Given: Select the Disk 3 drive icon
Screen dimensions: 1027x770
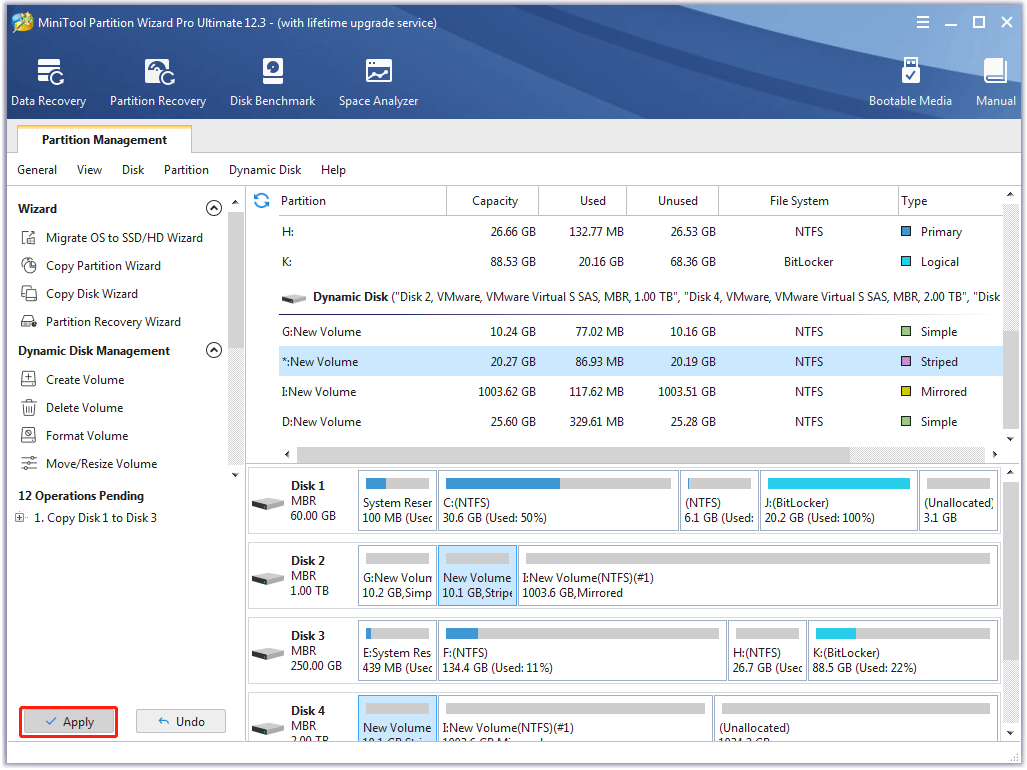Looking at the screenshot, I should [268, 653].
